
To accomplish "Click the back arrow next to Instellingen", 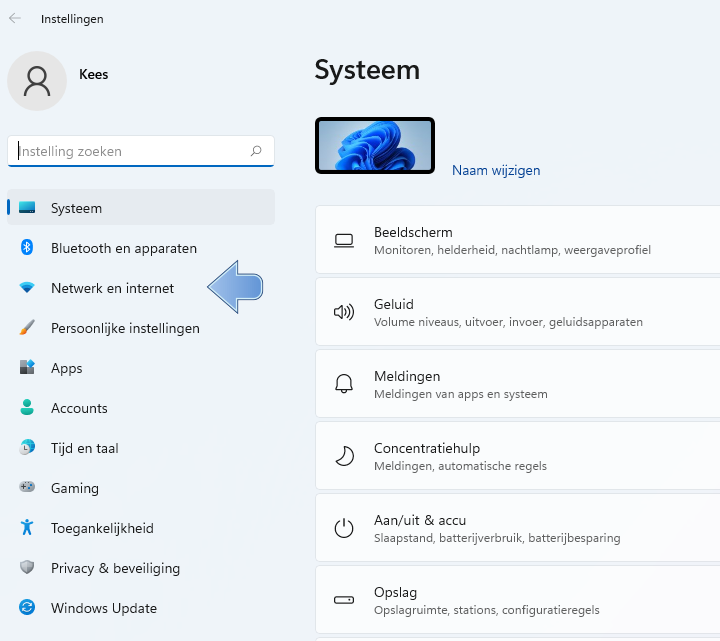I will tap(15, 18).
